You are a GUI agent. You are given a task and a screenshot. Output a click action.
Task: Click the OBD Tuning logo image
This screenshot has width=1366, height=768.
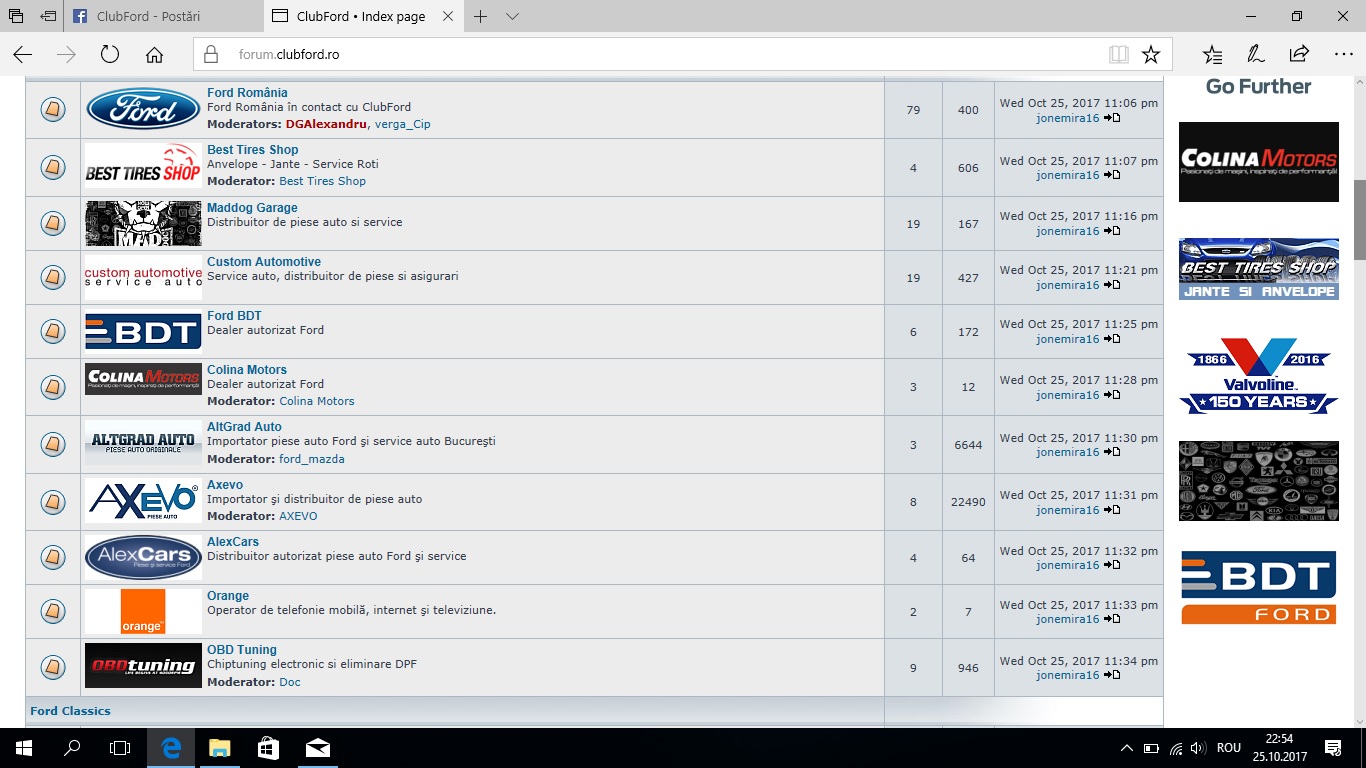point(143,665)
